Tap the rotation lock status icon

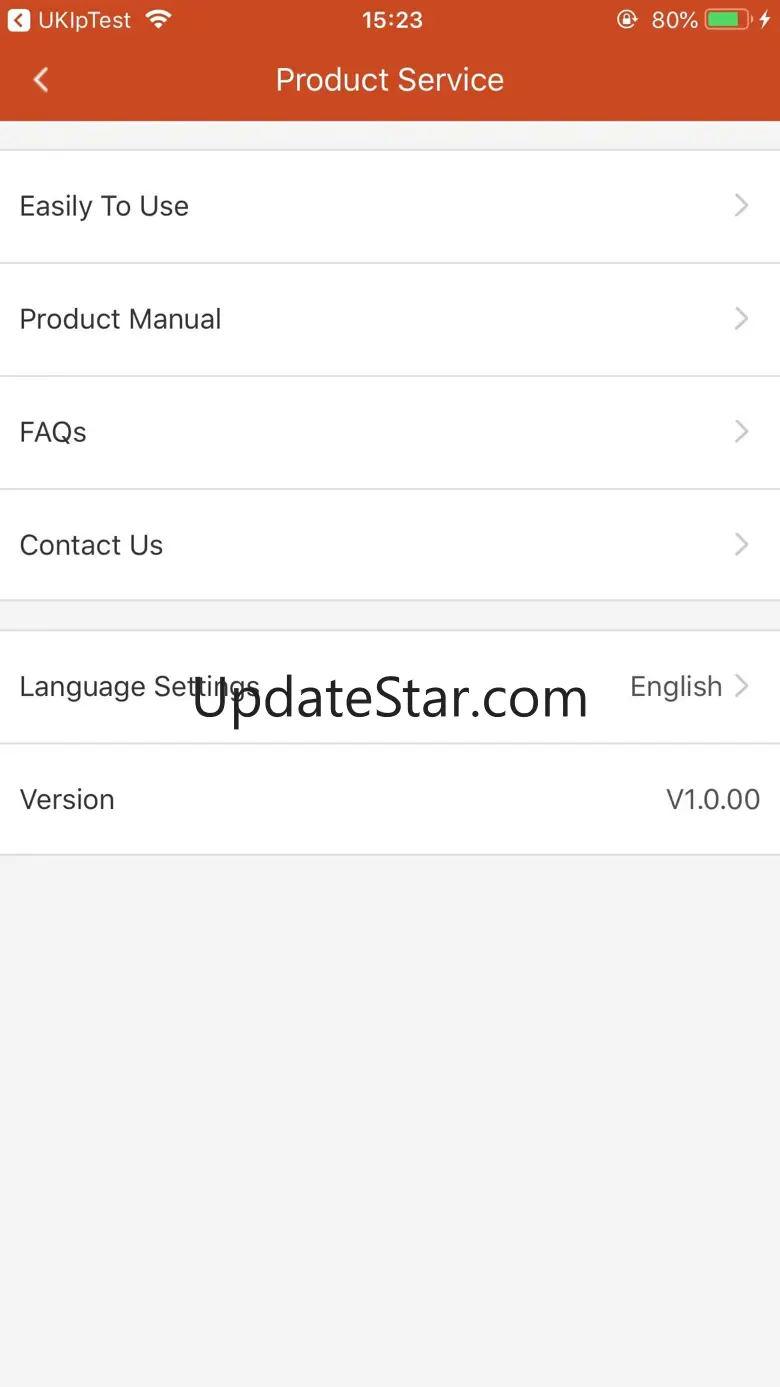pos(627,20)
